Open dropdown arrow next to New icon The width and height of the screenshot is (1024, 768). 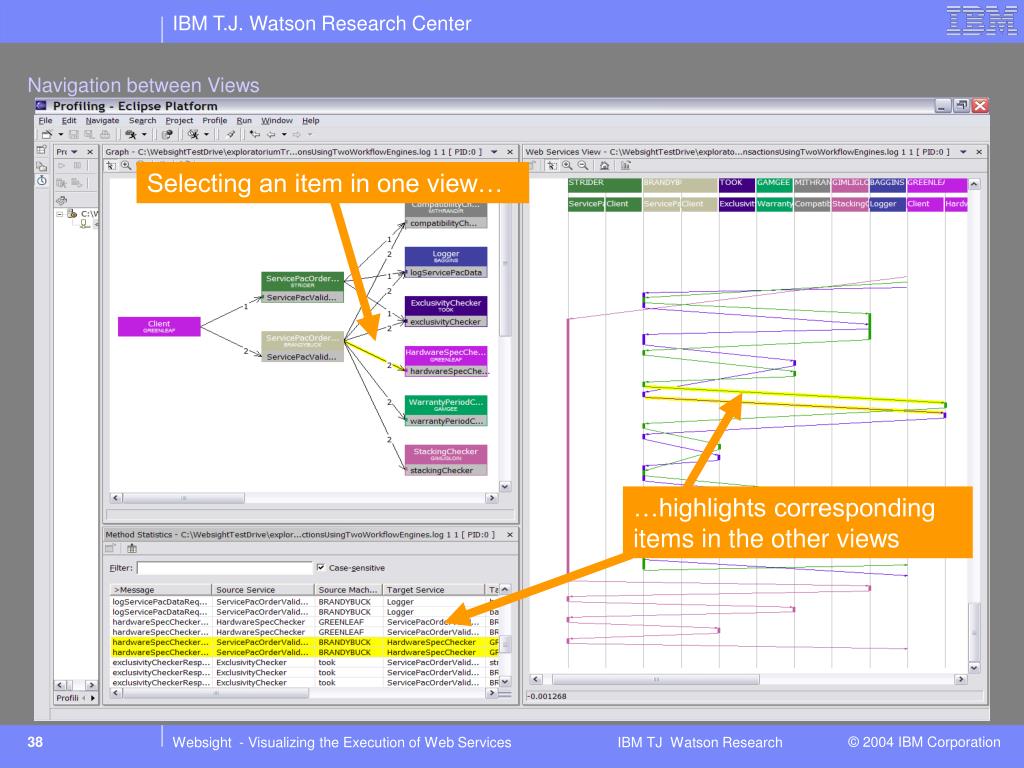(60, 135)
